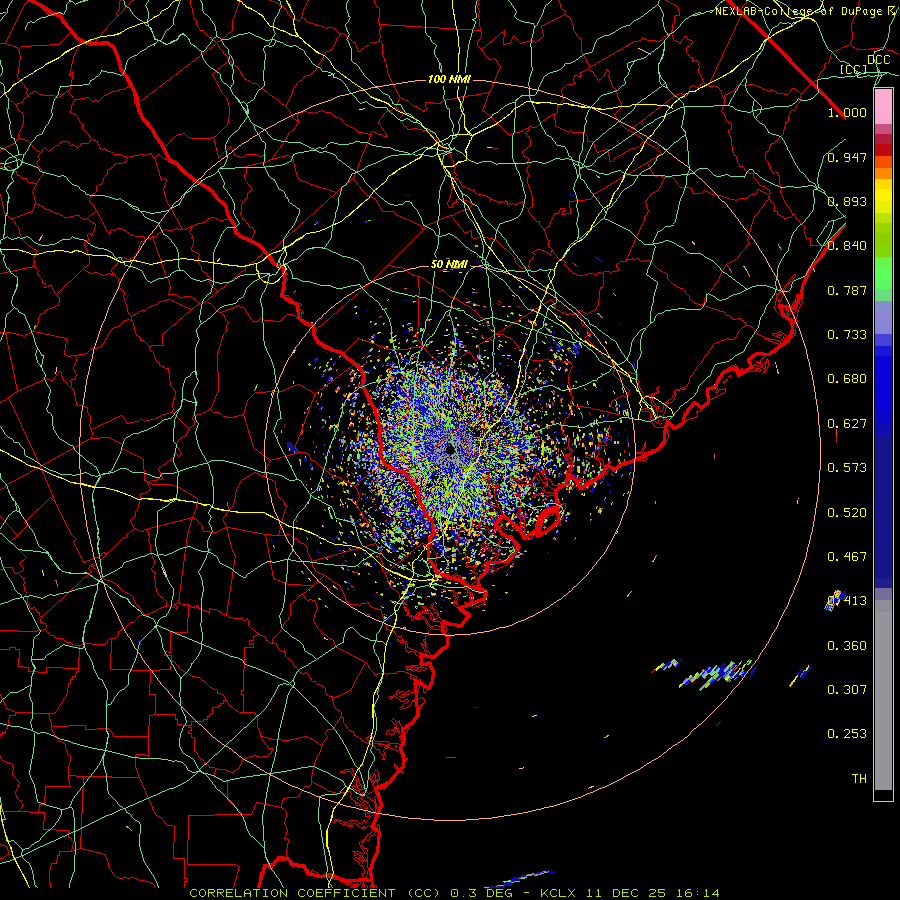Image resolution: width=900 pixels, height=900 pixels.
Task: Click the 0.573 scale value
Action: (x=847, y=468)
